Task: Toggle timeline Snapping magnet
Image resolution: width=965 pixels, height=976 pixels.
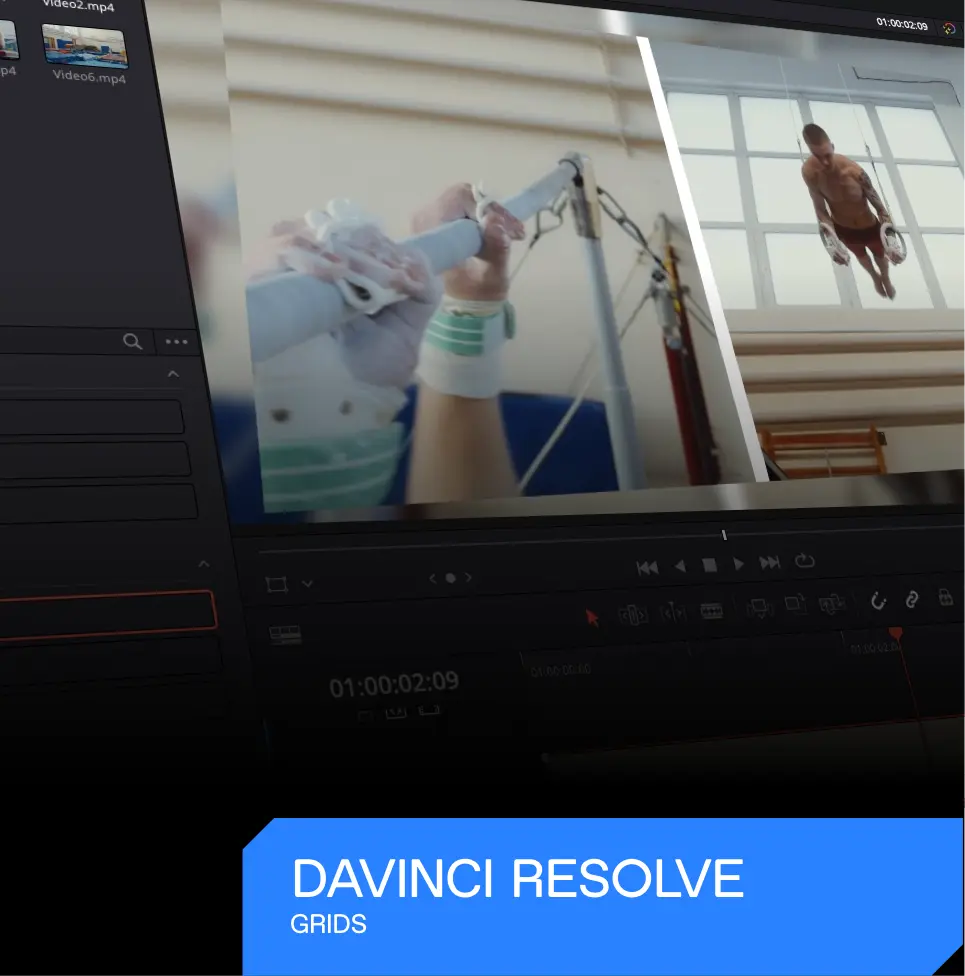Action: pos(878,600)
